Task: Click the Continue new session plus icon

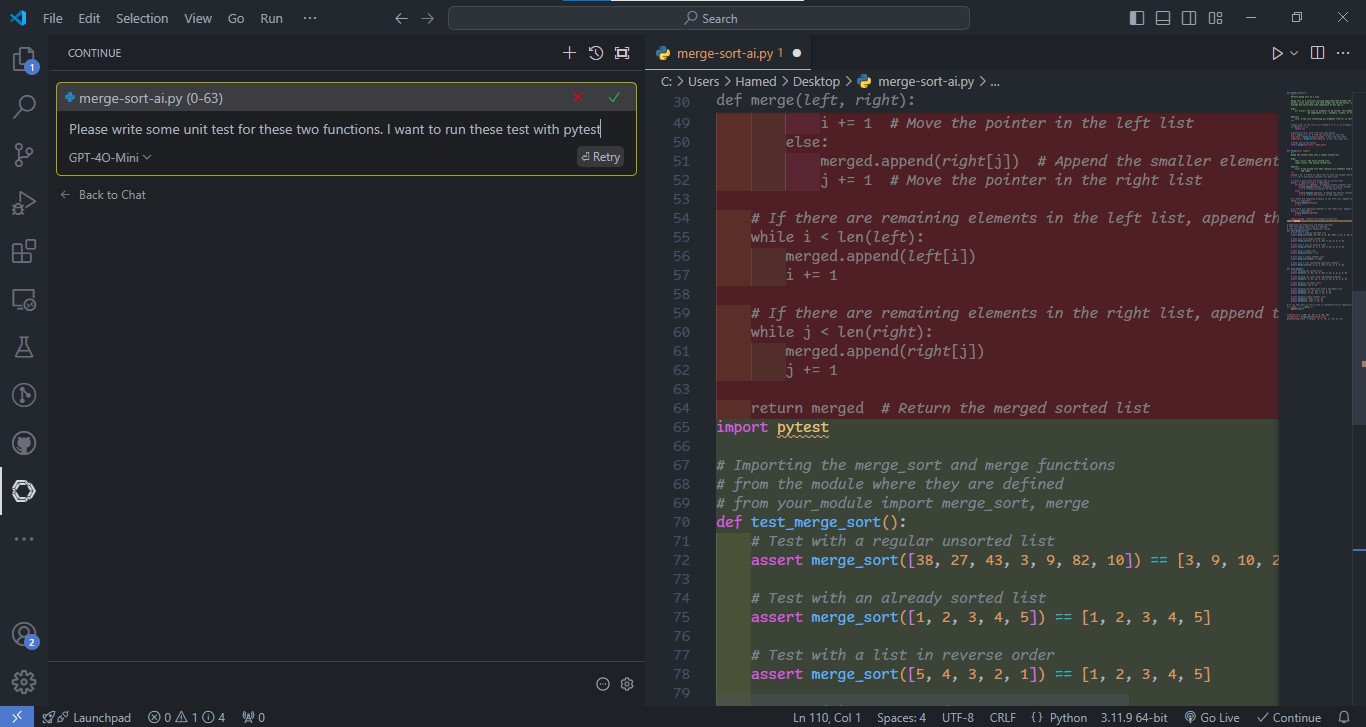Action: click(569, 53)
